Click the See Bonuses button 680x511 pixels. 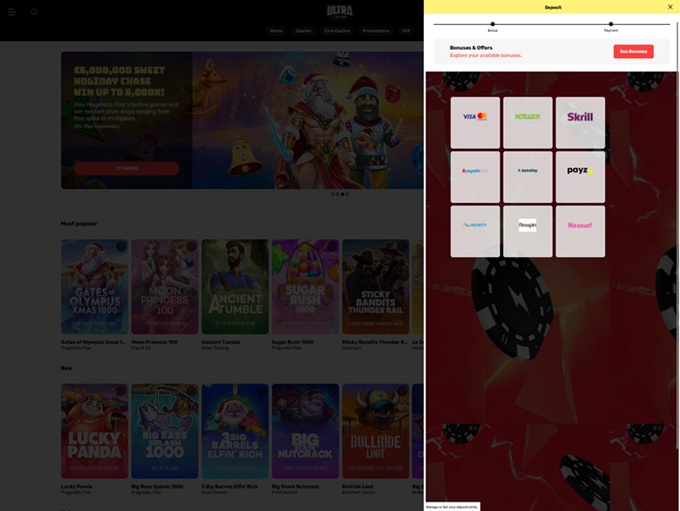[x=633, y=51]
